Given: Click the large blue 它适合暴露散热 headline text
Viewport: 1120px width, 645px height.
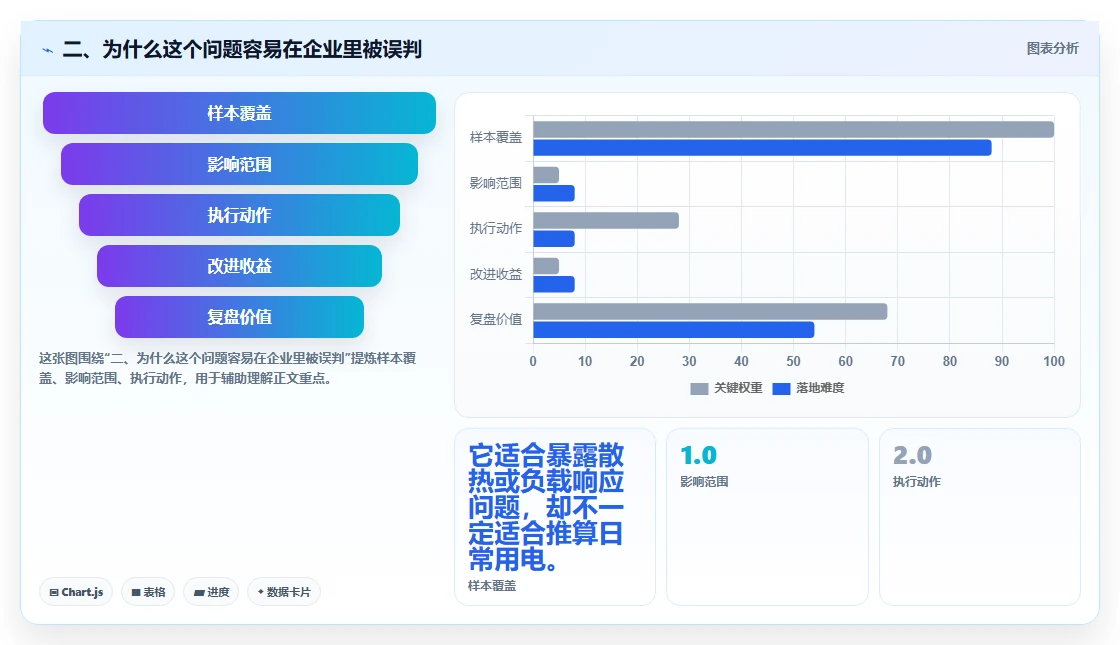Looking at the screenshot, I should point(546,507).
